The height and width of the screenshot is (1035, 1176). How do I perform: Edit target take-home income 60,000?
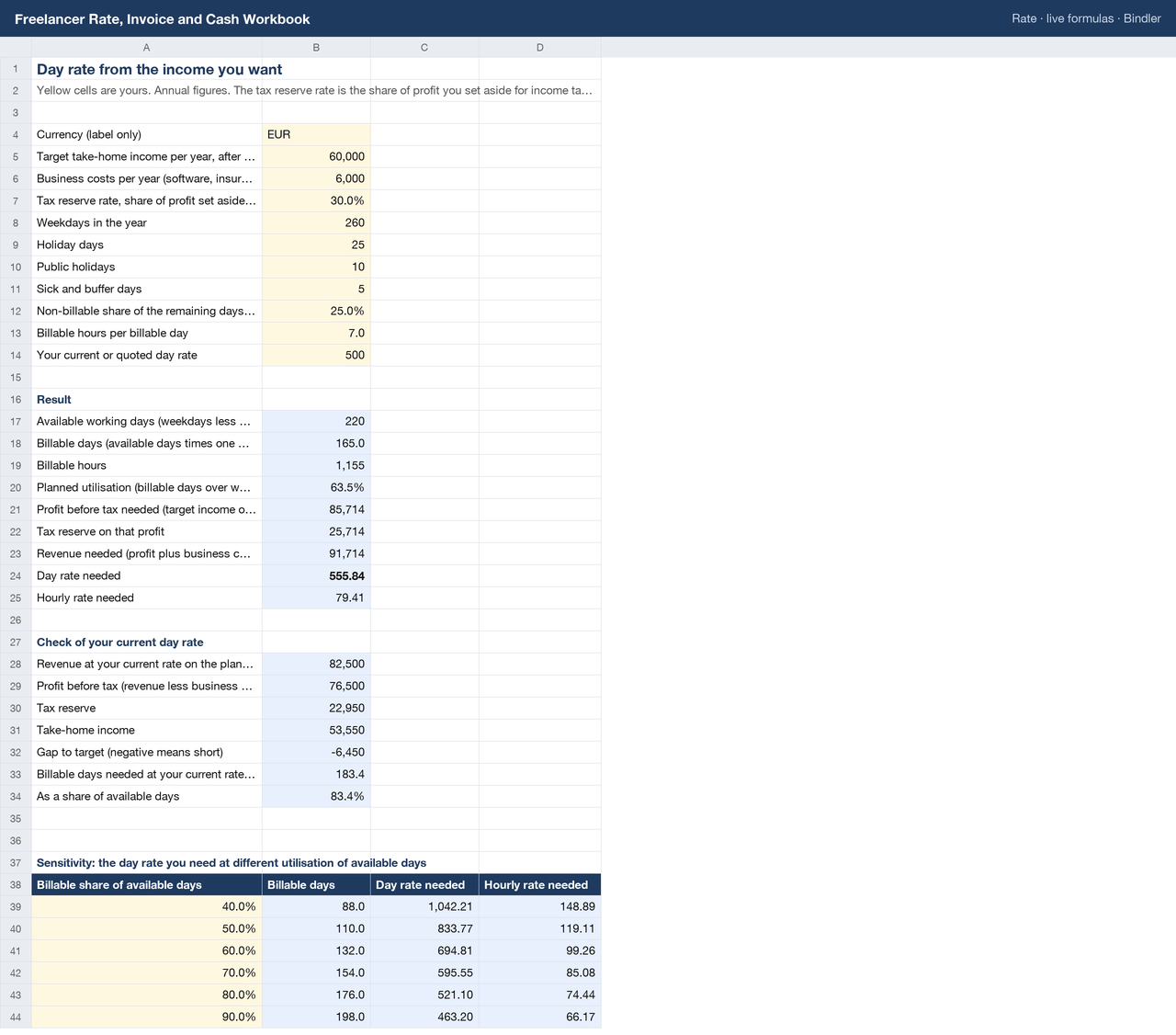point(316,156)
